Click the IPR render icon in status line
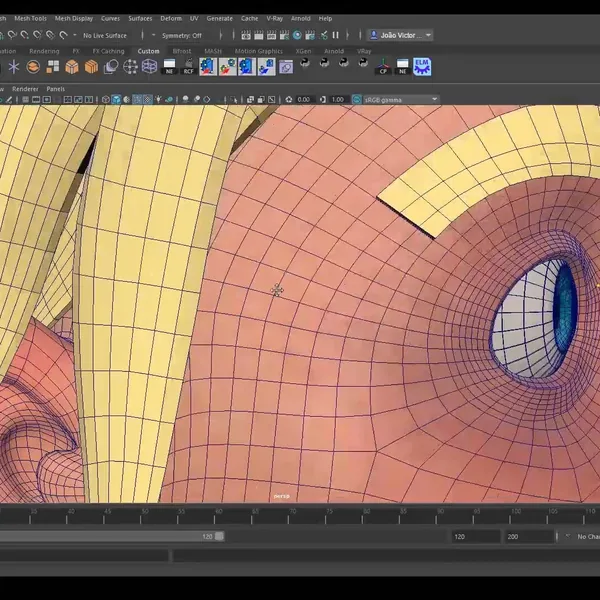600x600 pixels. click(x=271, y=35)
